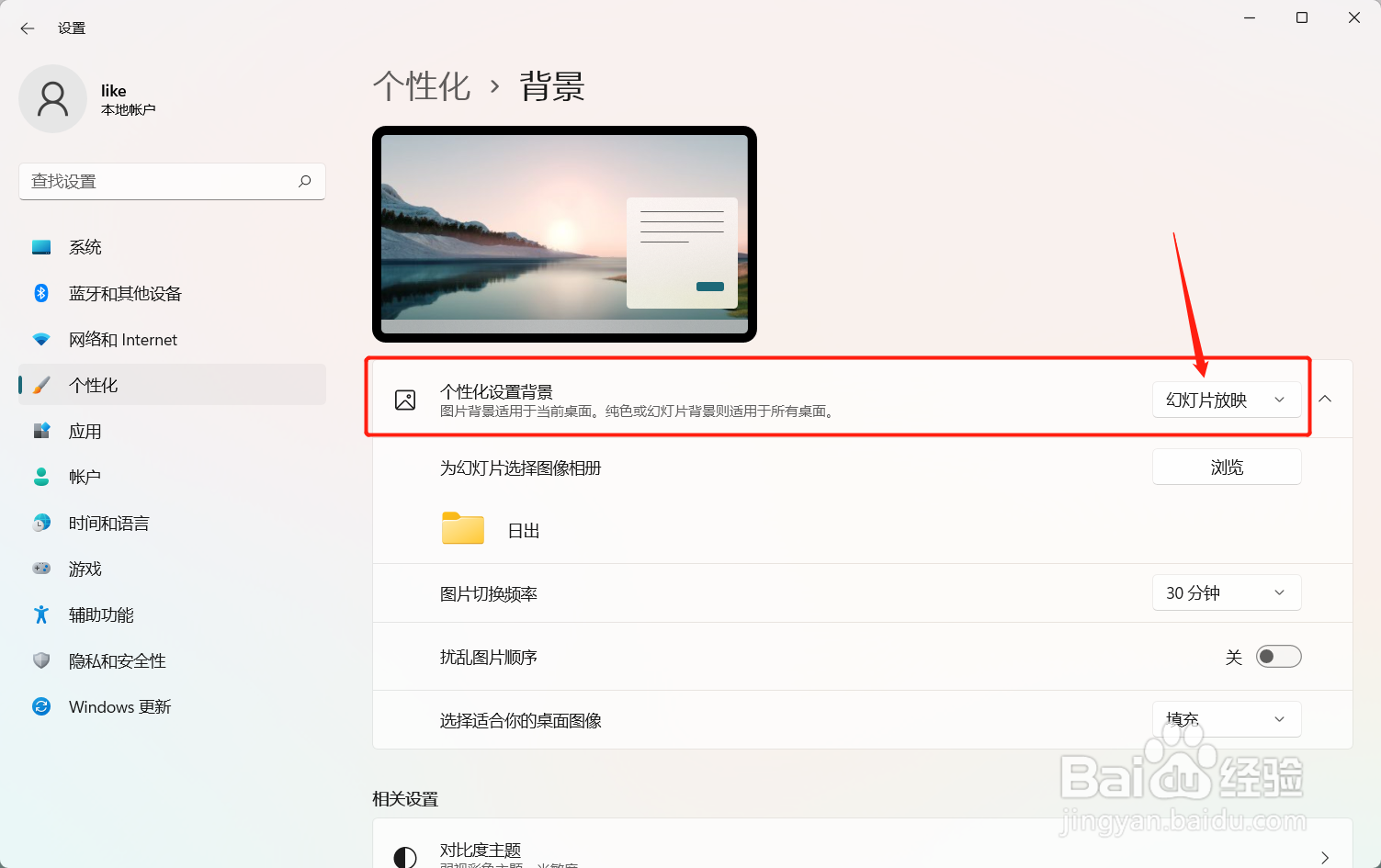
Task: Click the desktop background preview thumbnail
Action: (x=564, y=234)
